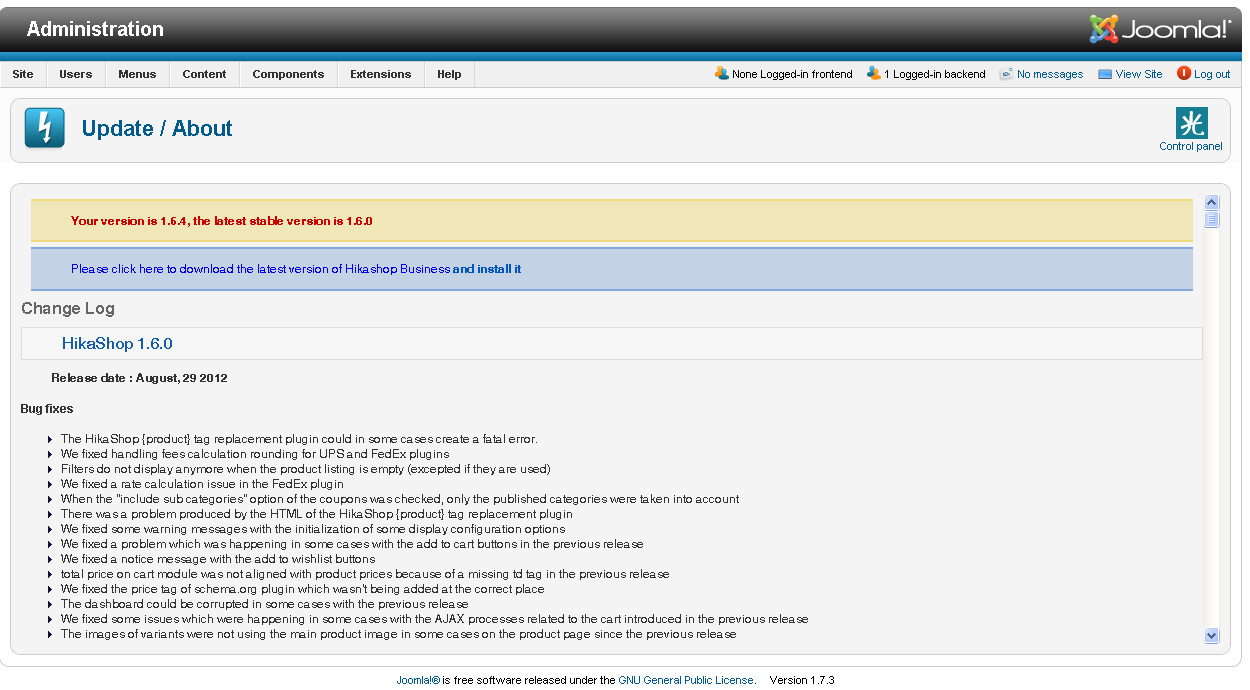Click the Joomla! logo in header
The width and height of the screenshot is (1250, 690).
click(1159, 29)
